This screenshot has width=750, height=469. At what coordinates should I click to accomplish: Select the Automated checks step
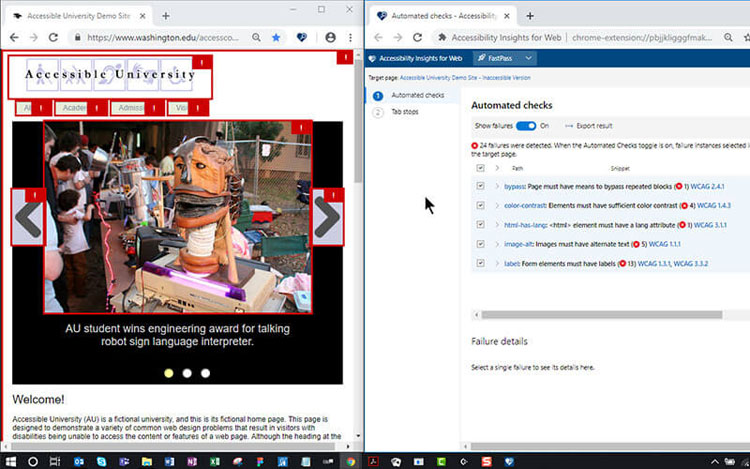pos(417,95)
